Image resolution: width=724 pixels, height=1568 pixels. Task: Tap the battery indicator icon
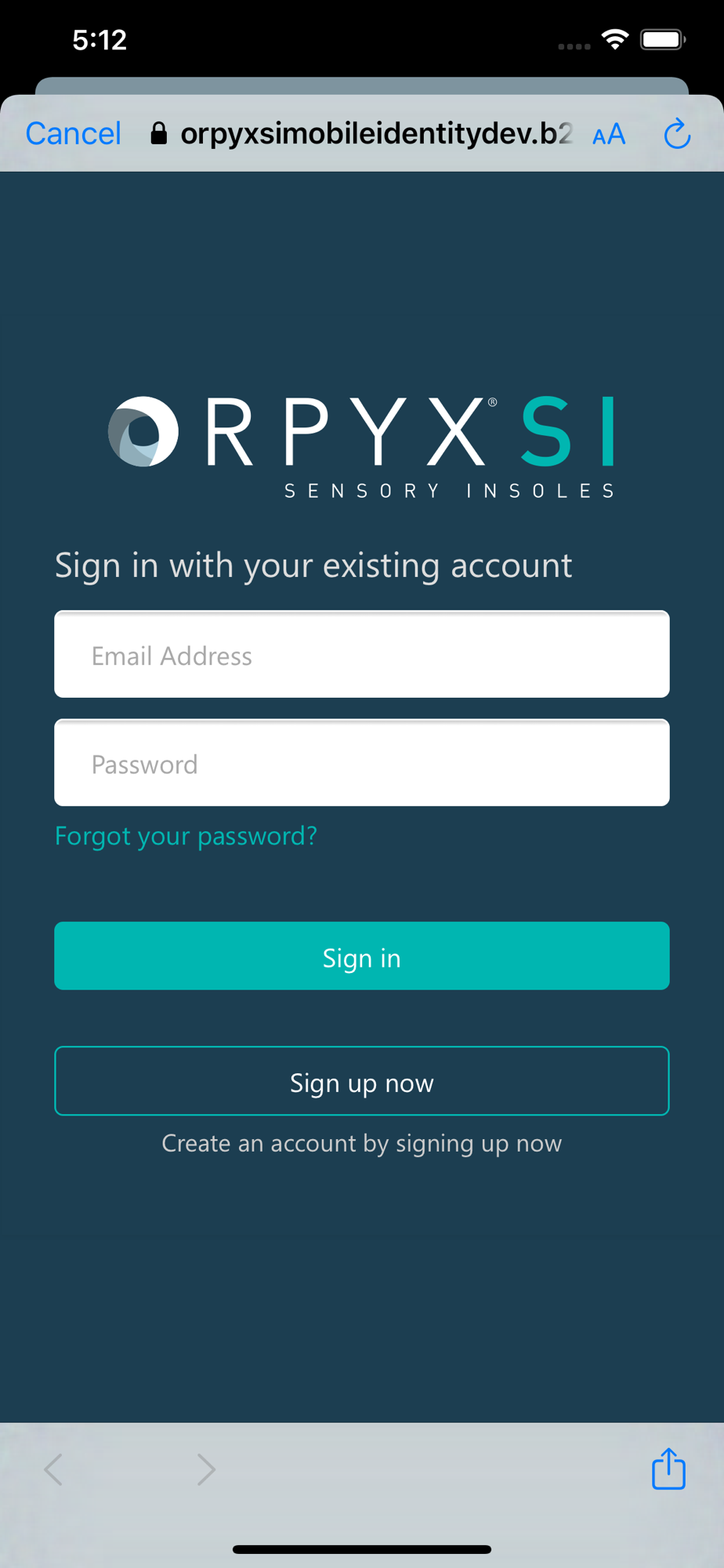point(663,39)
